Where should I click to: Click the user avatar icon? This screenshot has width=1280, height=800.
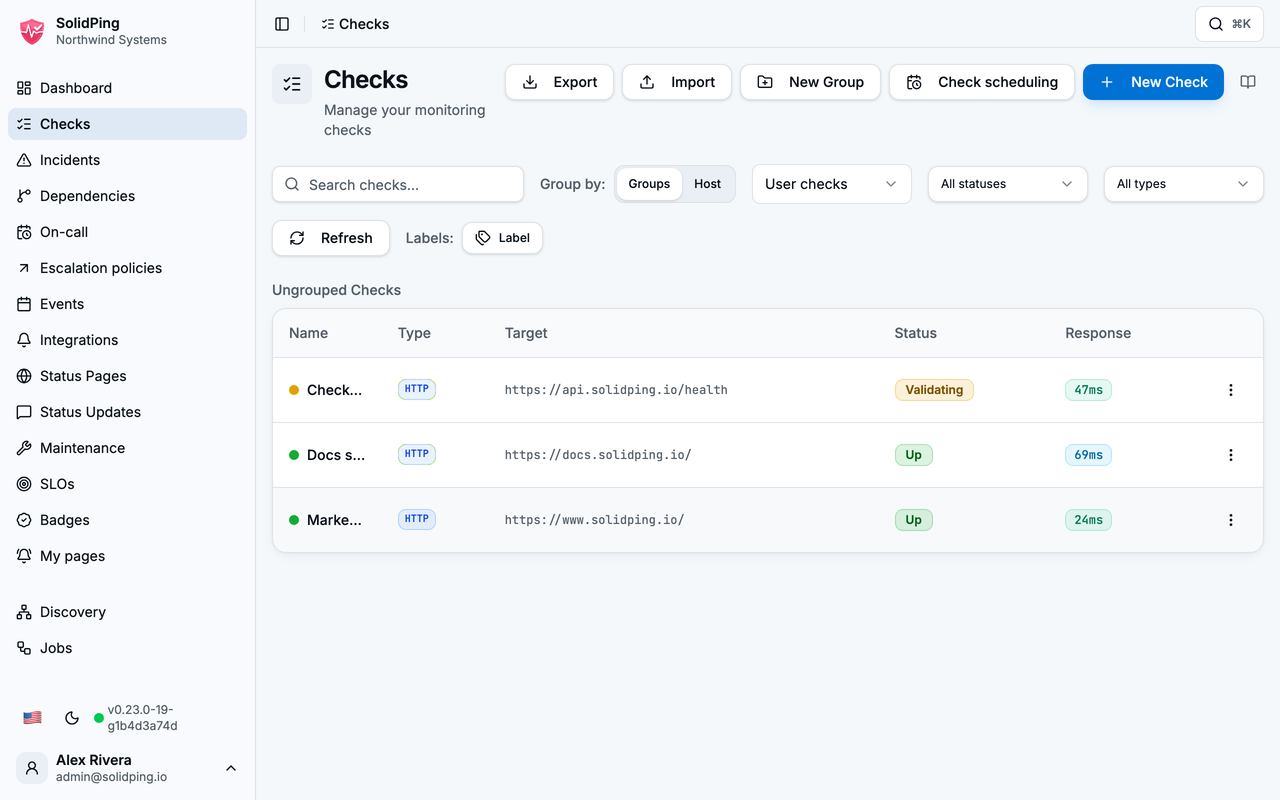[x=32, y=768]
